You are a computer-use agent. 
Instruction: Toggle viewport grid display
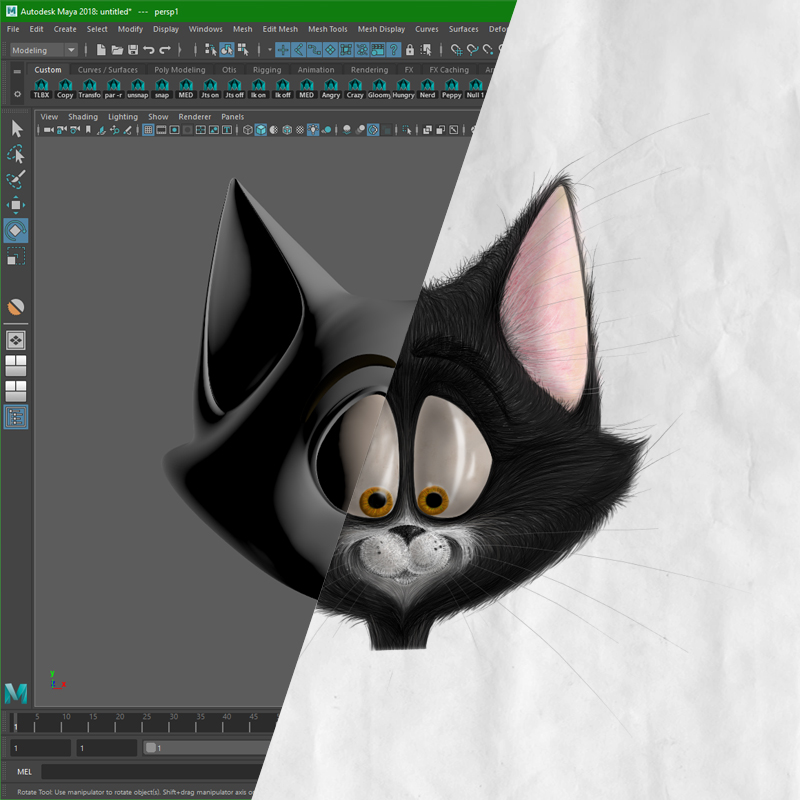[148, 130]
